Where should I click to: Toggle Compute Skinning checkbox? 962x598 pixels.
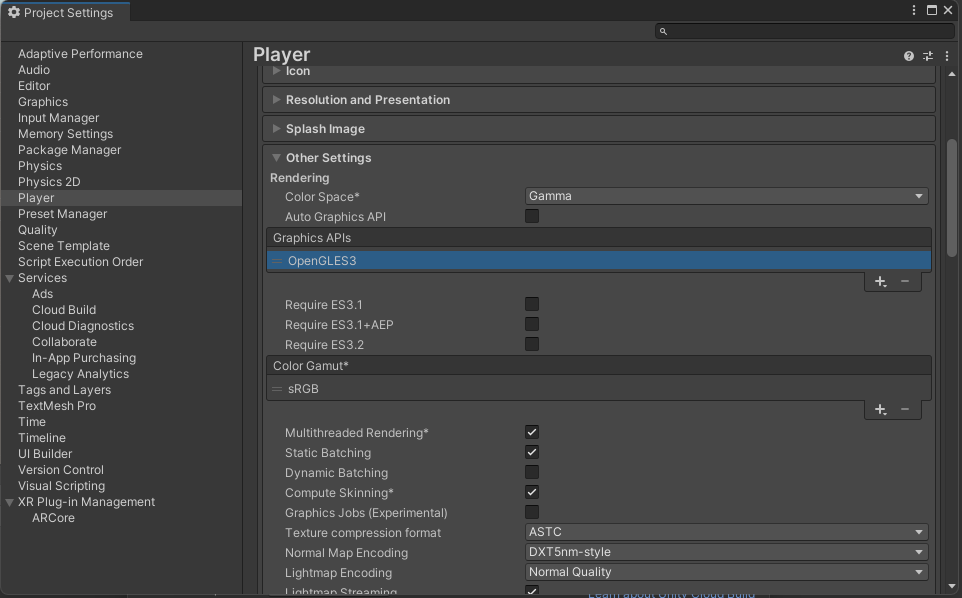532,493
